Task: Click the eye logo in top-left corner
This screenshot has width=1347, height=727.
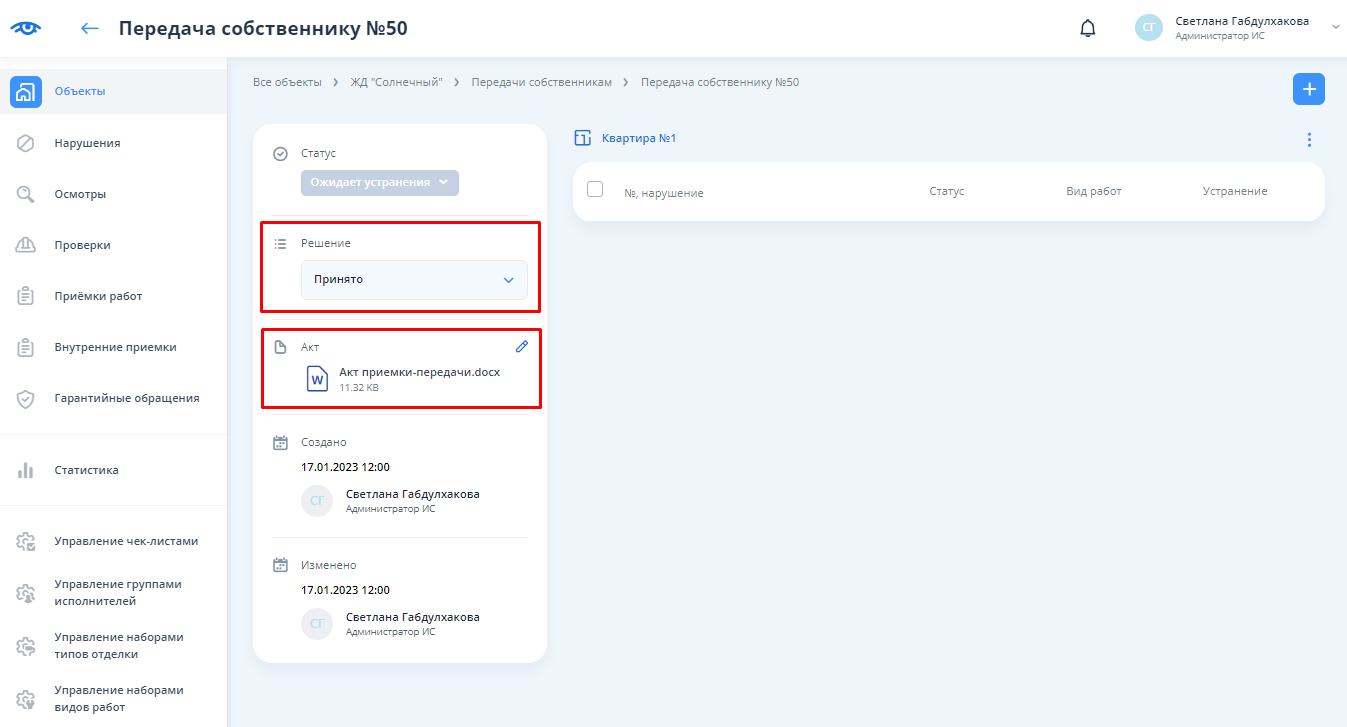Action: [x=26, y=28]
